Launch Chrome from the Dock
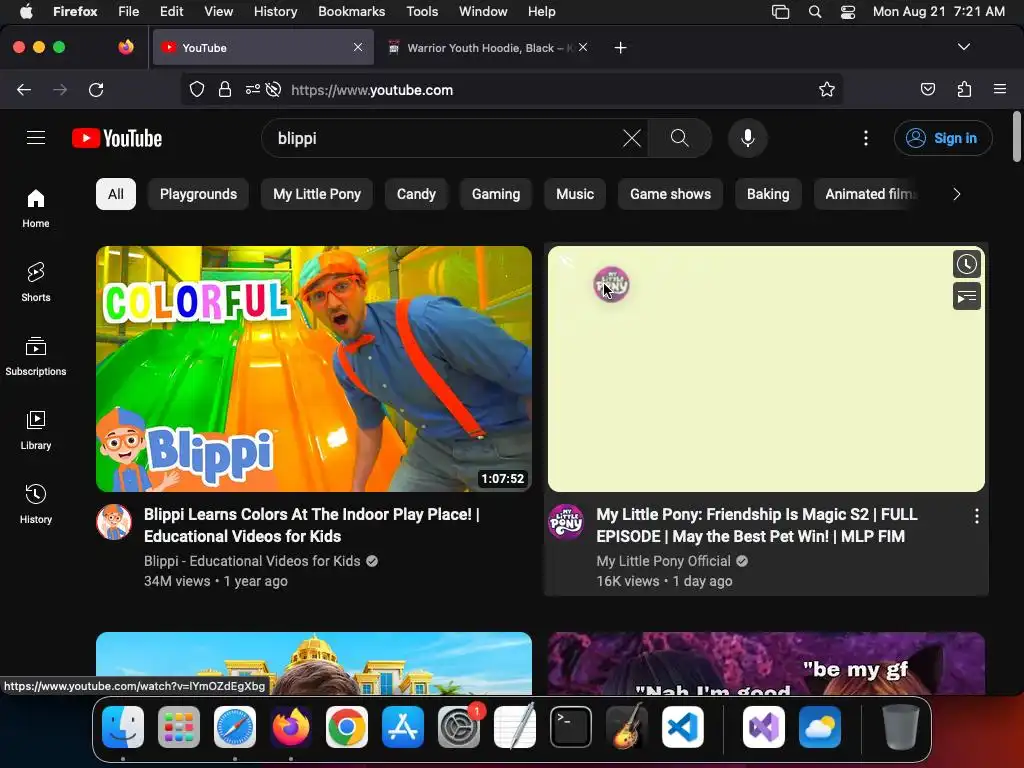 click(x=347, y=727)
